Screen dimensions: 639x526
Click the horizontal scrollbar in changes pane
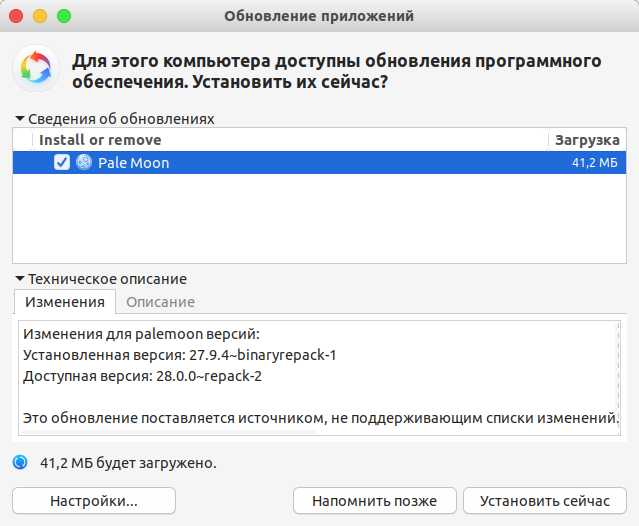pos(169,431)
